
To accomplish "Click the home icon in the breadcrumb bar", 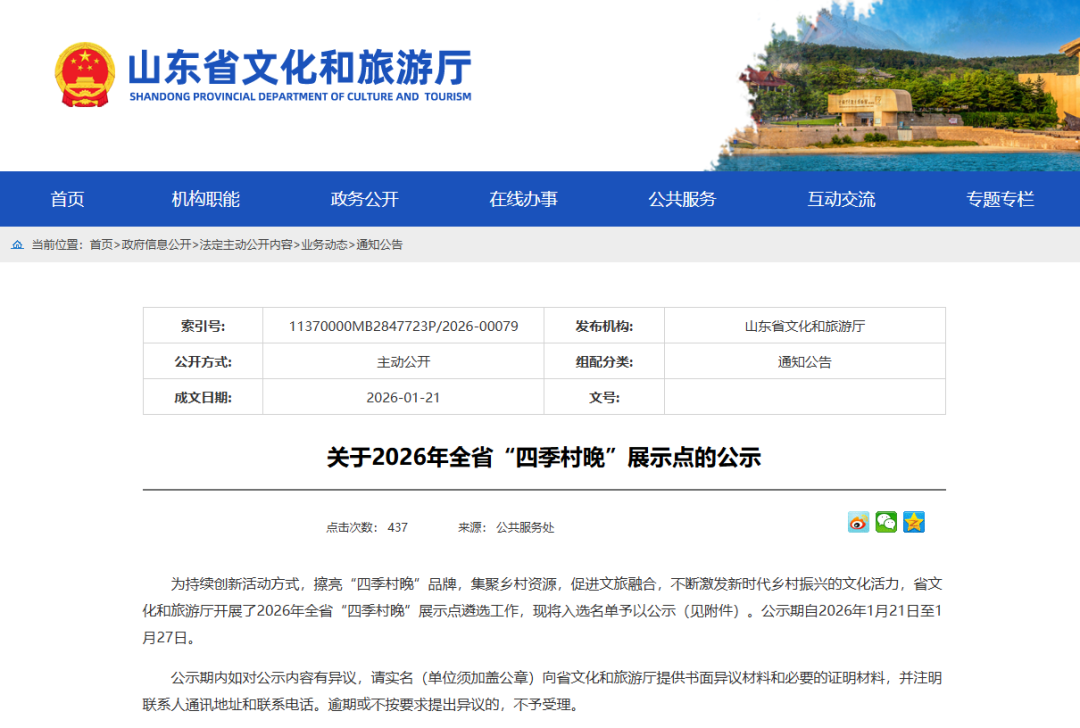I will [18, 242].
